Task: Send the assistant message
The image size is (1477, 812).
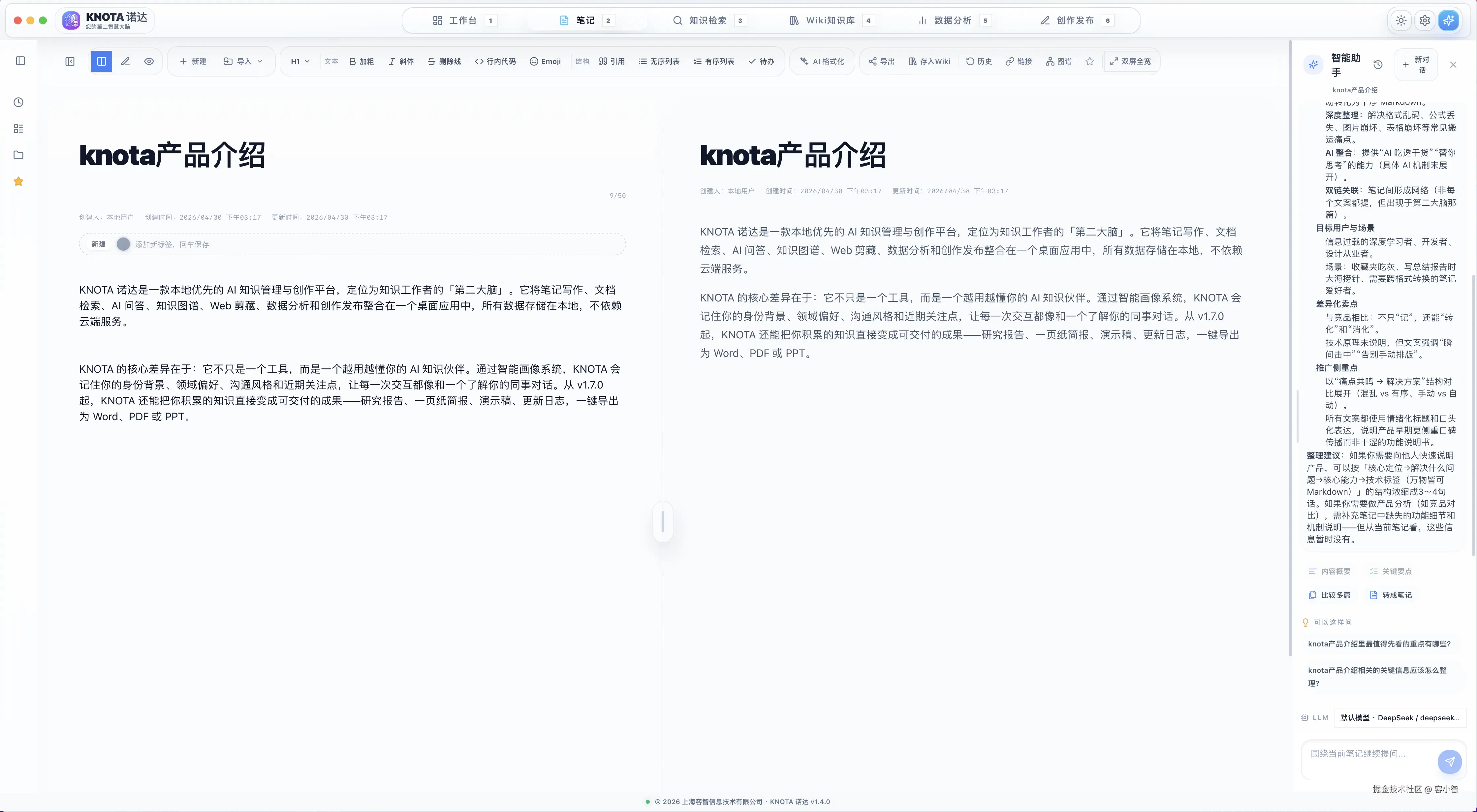Action: click(1450, 762)
